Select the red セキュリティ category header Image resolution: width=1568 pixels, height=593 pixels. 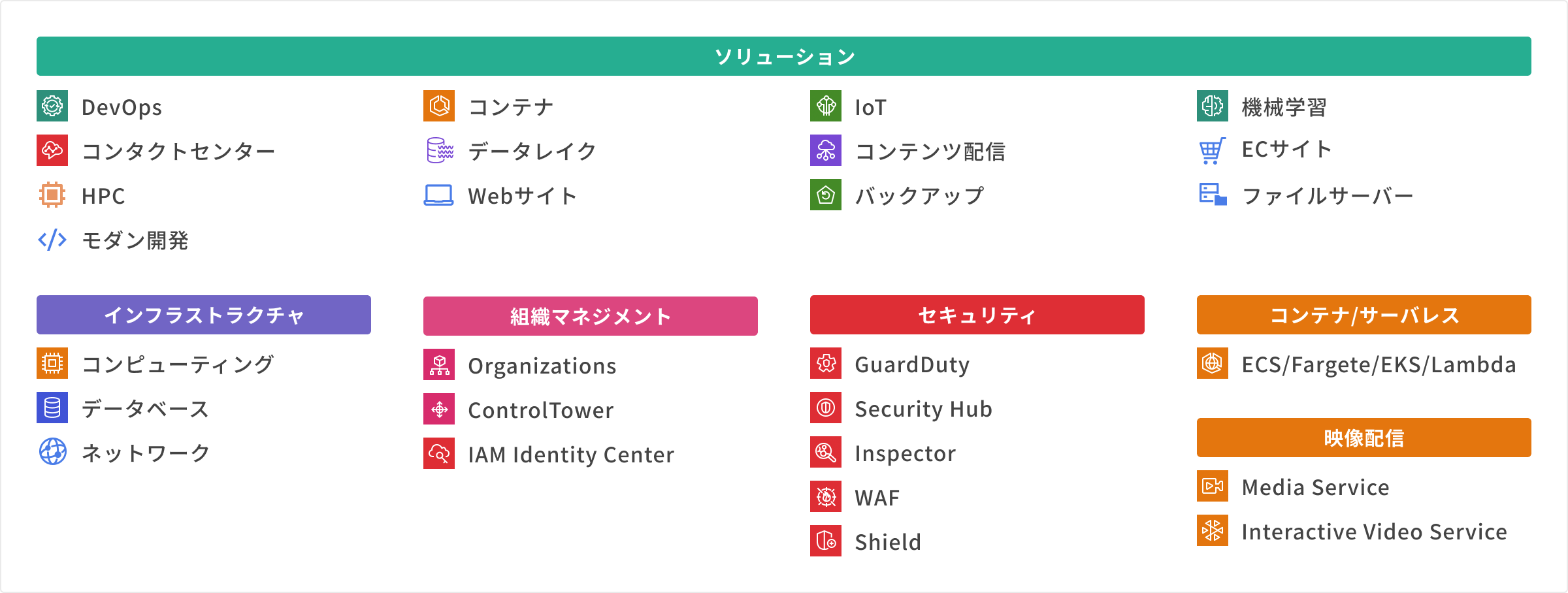pos(977,315)
